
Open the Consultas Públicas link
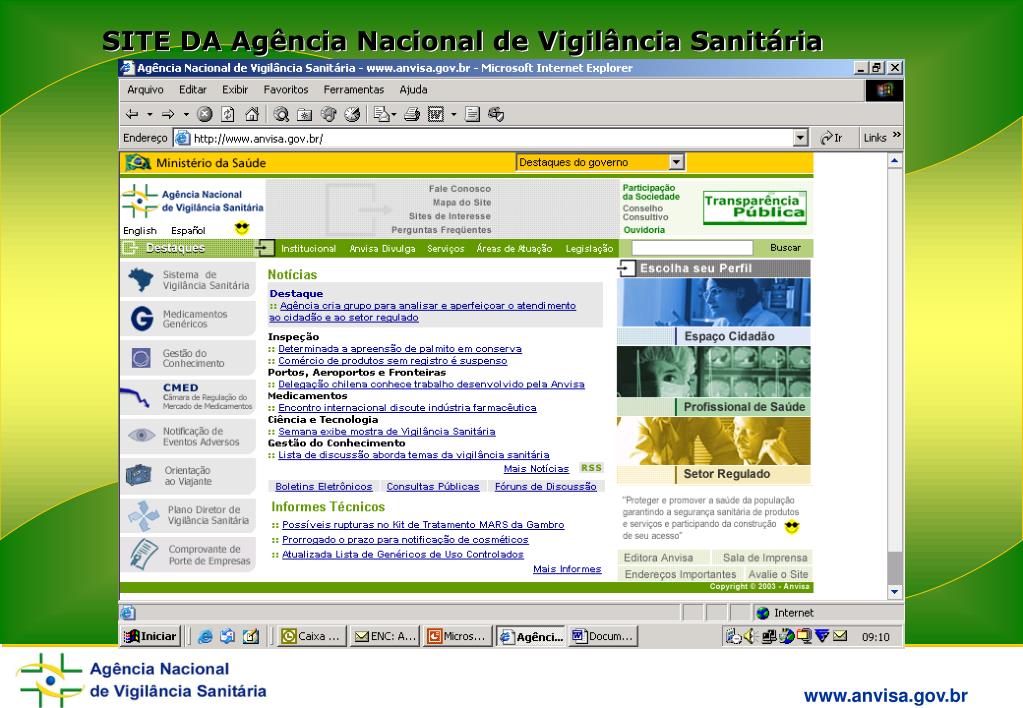pos(433,486)
